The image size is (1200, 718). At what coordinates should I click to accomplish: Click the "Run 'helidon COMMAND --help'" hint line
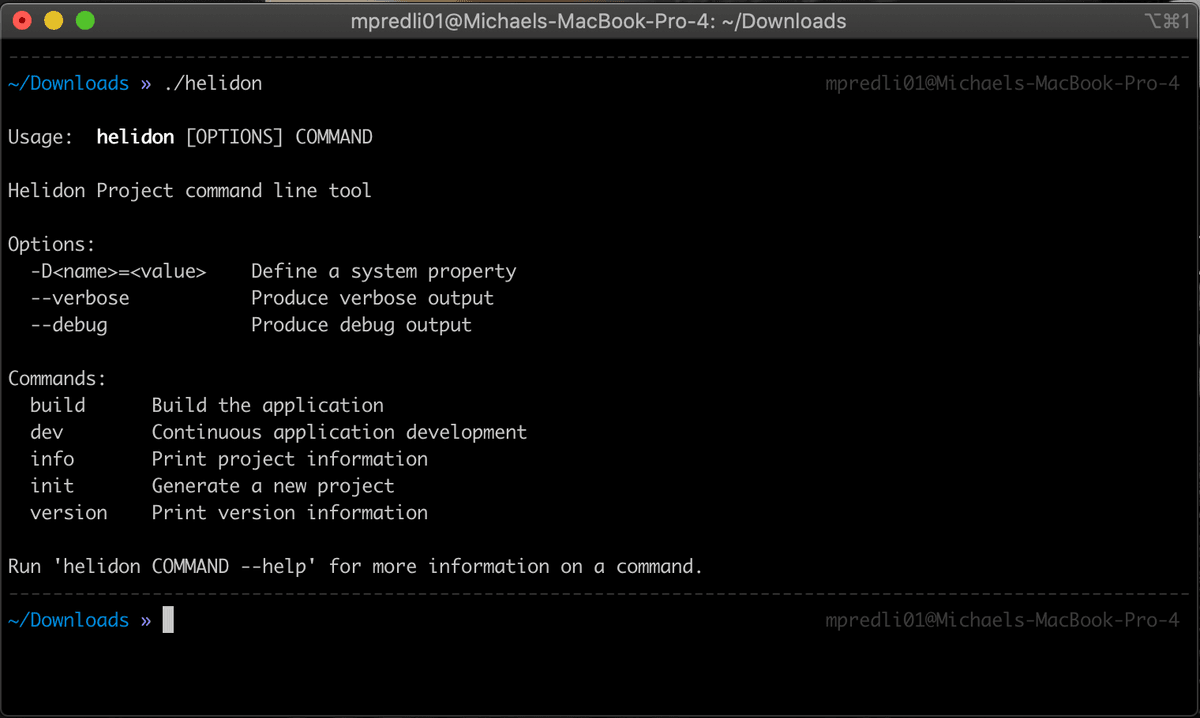click(355, 567)
